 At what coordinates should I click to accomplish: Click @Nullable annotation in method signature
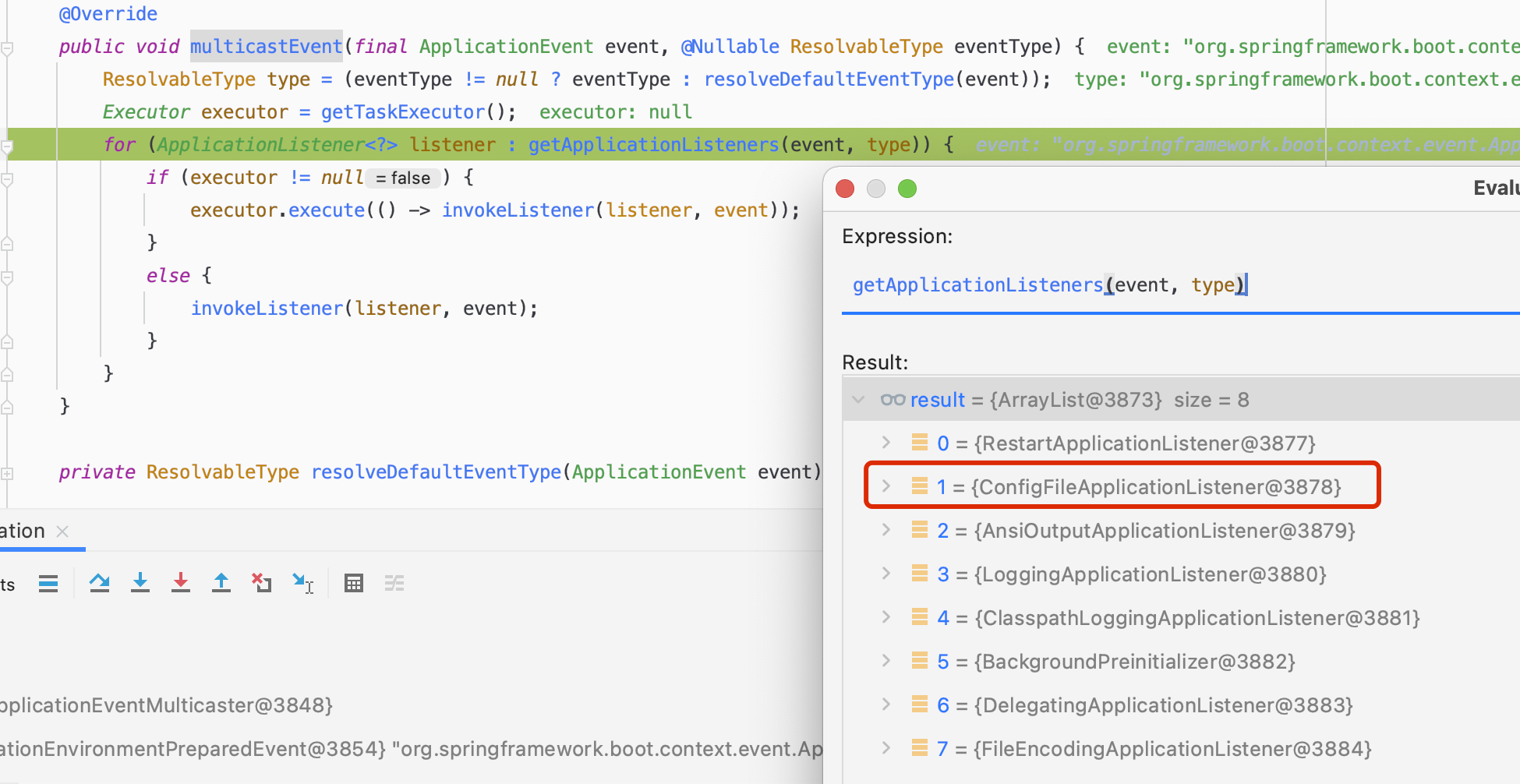coord(730,47)
